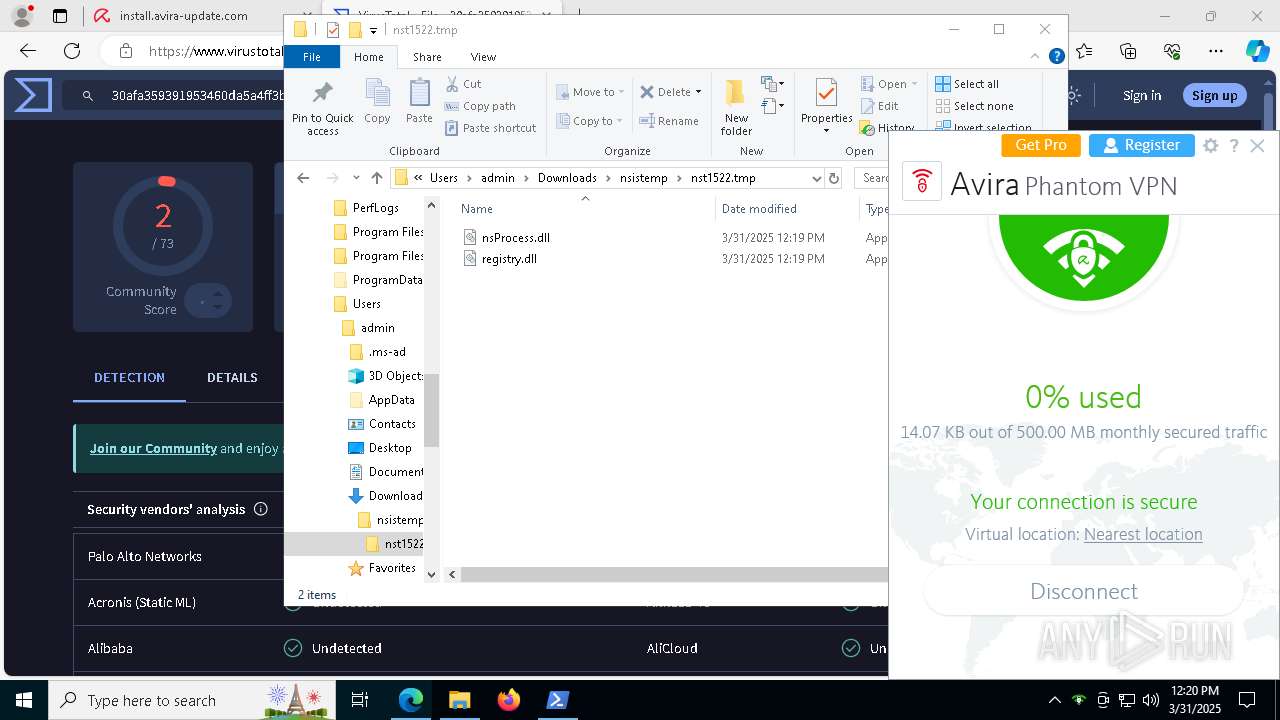Viewport: 1280px width, 720px height.
Task: Open Windows Start menu
Action: pyautogui.click(x=24, y=700)
